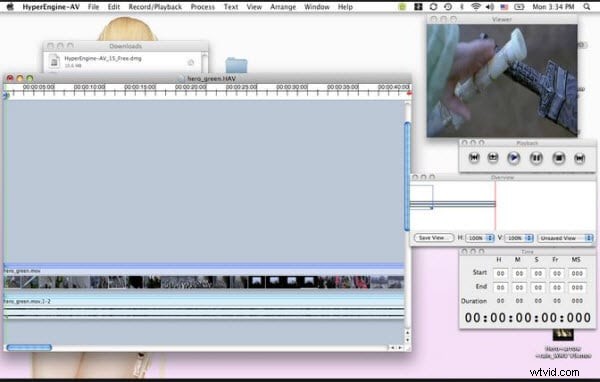Click the US flag input source icon
Viewport: 600px width, 382px height.
[504, 7]
